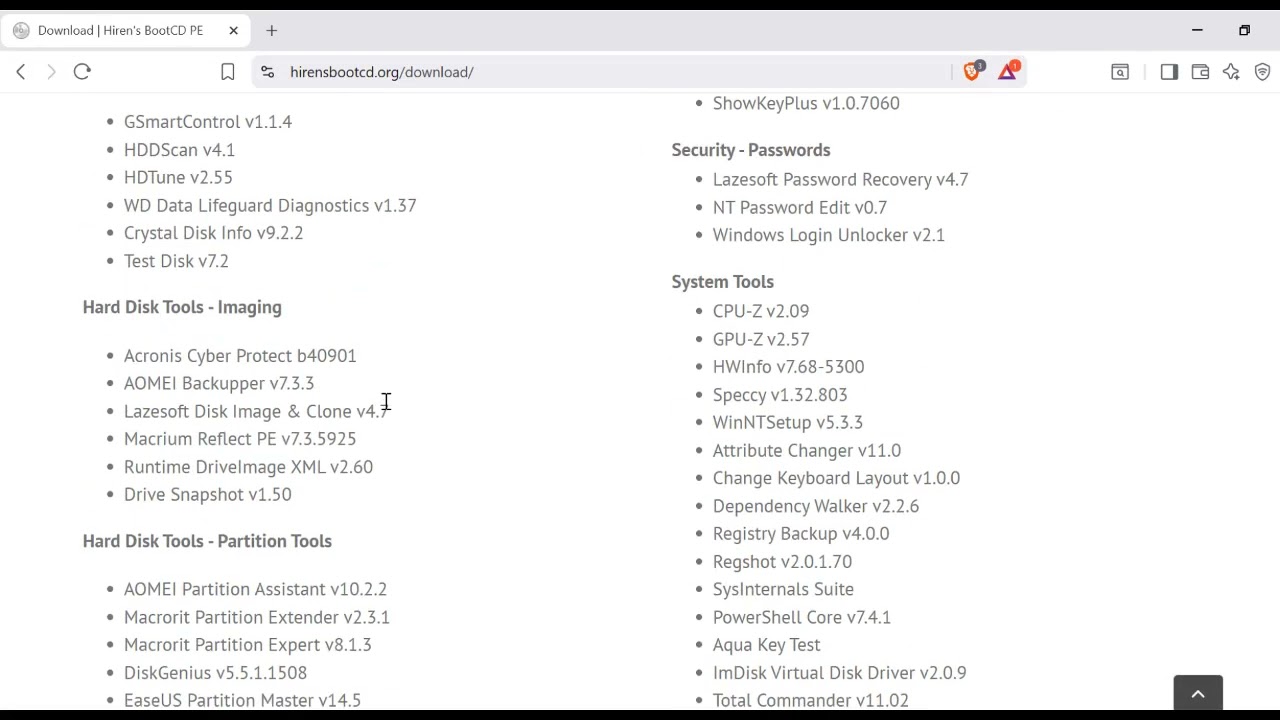Click the text WinNTSetup v5.3.3
This screenshot has width=1280, height=720.
click(788, 423)
